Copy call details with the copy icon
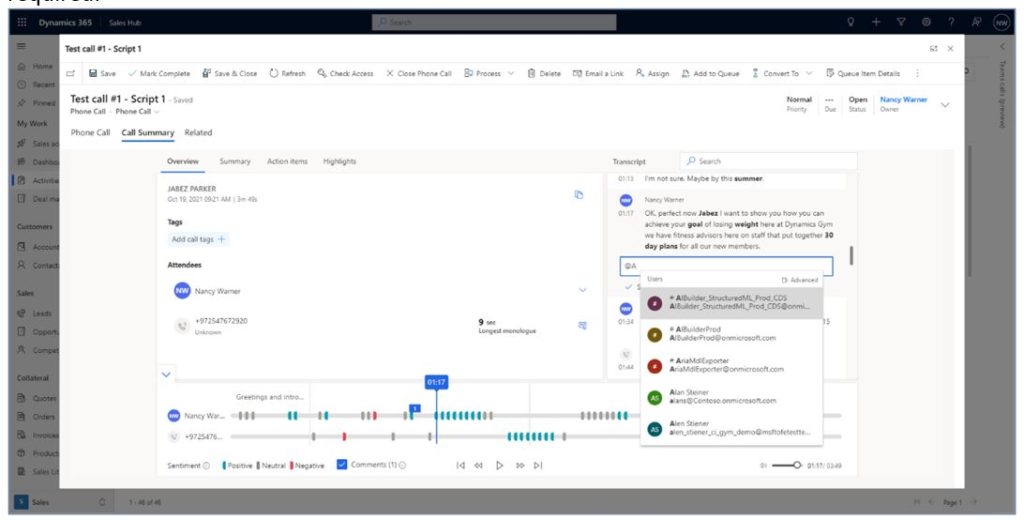The image size is (1024, 520). pyautogui.click(x=579, y=195)
